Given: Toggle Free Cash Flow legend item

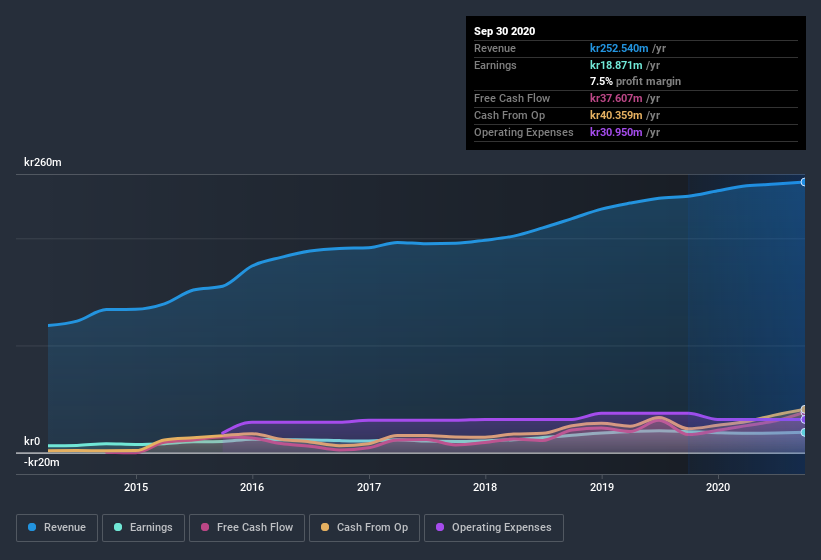Looking at the screenshot, I should pos(246,527).
